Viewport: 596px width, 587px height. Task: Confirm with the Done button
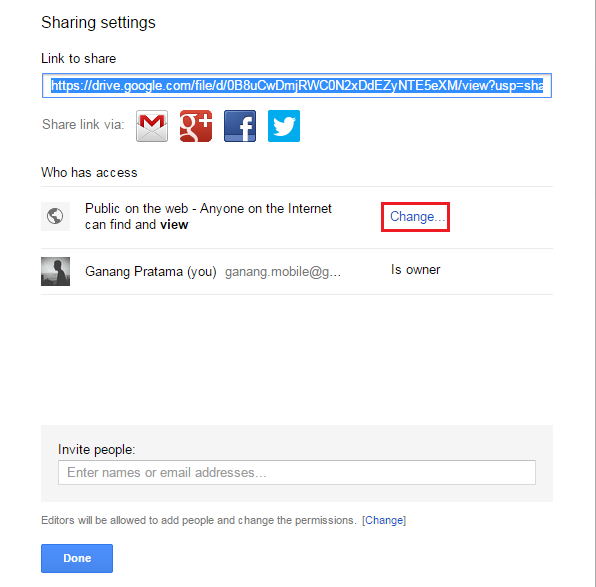coord(77,558)
